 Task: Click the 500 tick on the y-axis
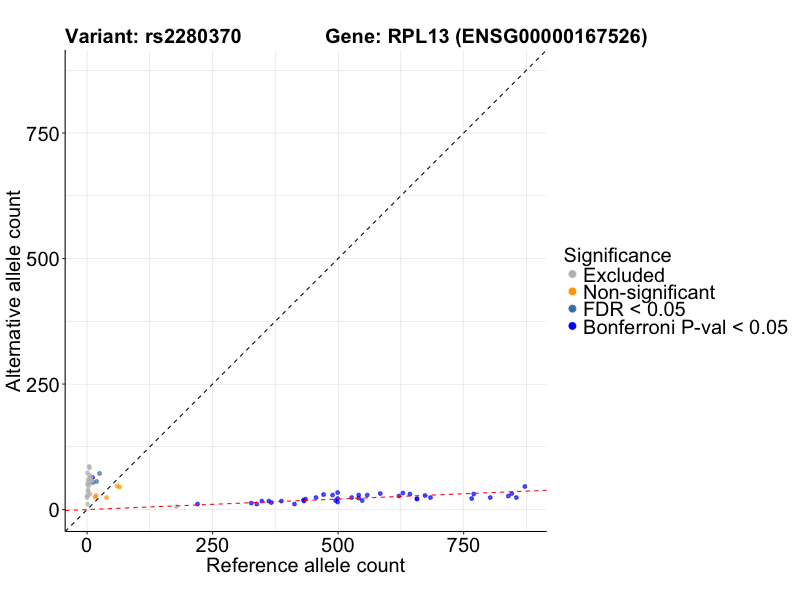(x=42, y=259)
